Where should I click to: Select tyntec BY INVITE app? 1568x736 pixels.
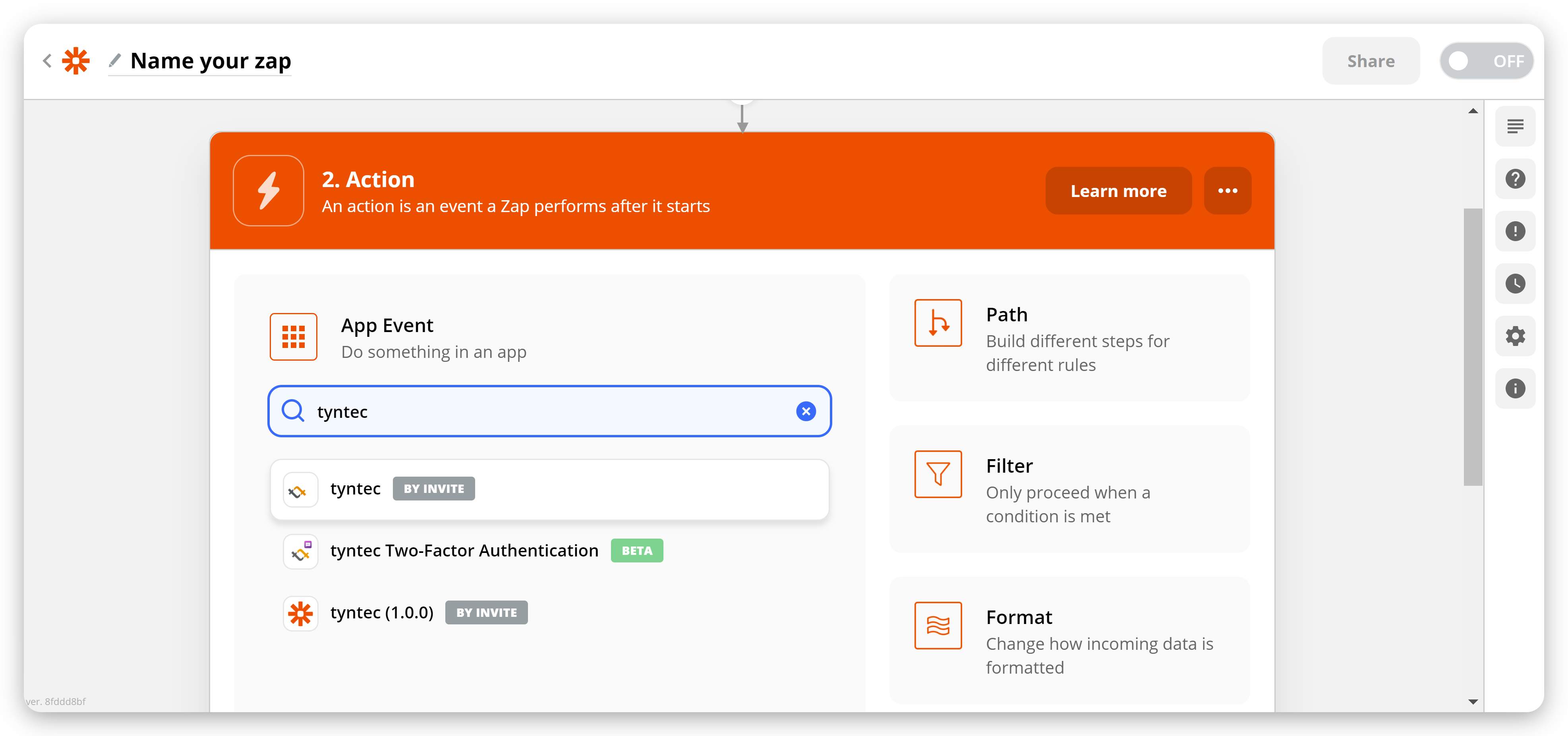coord(549,488)
